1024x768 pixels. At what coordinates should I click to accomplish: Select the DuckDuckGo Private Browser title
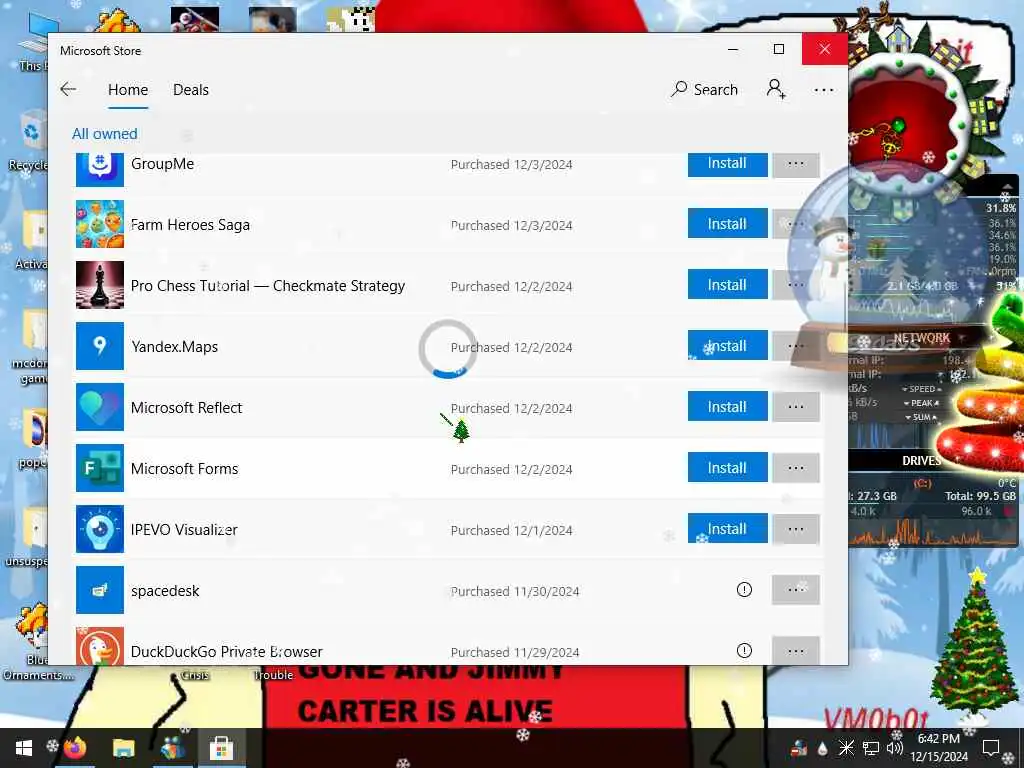coord(227,652)
